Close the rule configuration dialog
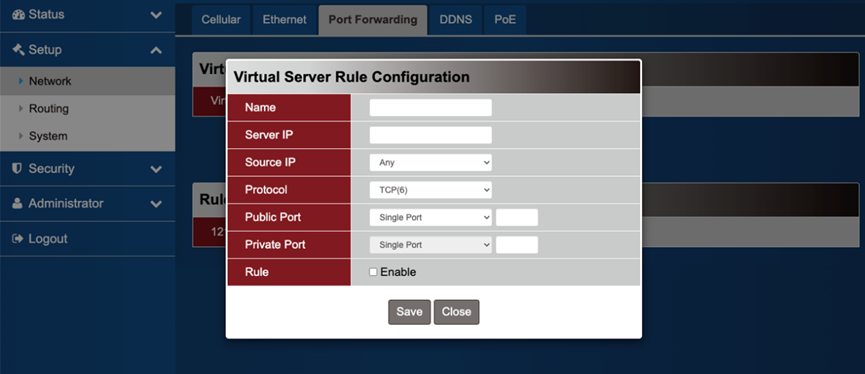 point(456,312)
